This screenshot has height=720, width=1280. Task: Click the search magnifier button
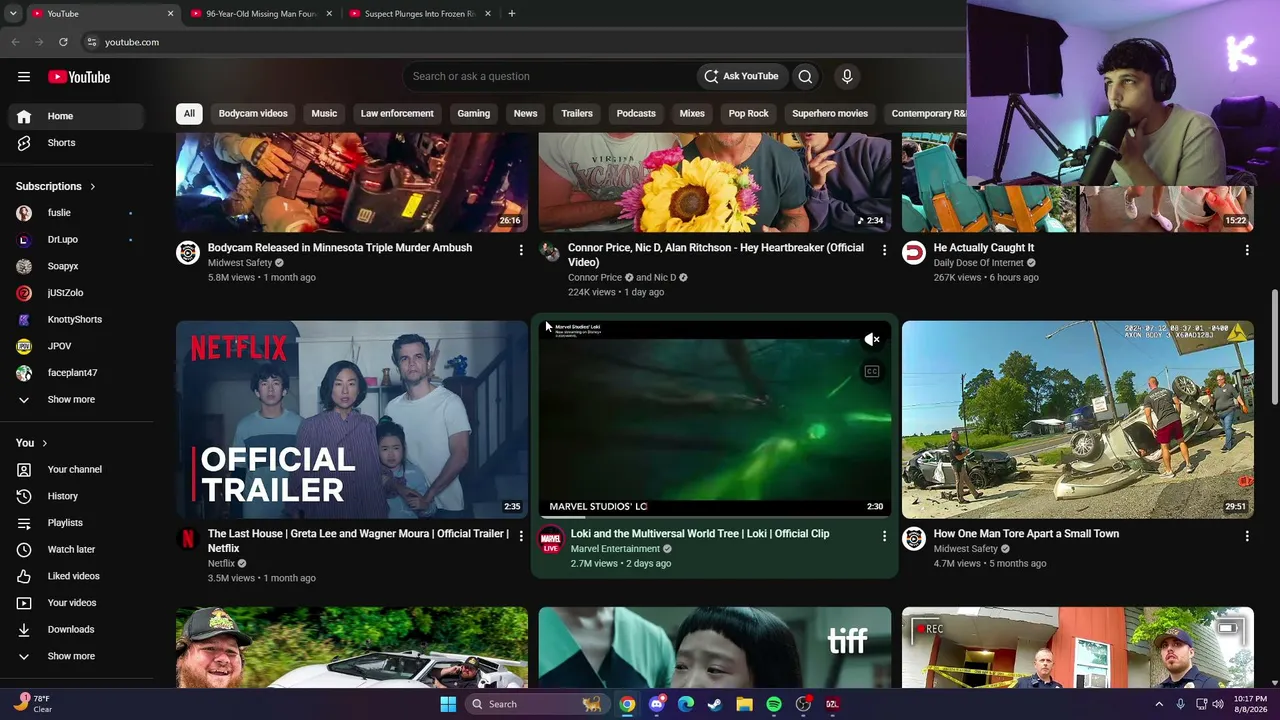805,76
